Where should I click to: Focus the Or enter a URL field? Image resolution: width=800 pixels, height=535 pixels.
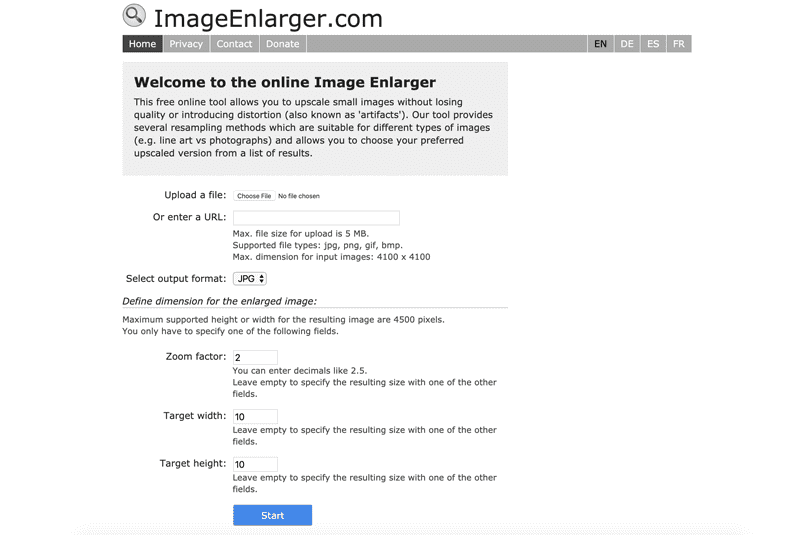[x=316, y=218]
